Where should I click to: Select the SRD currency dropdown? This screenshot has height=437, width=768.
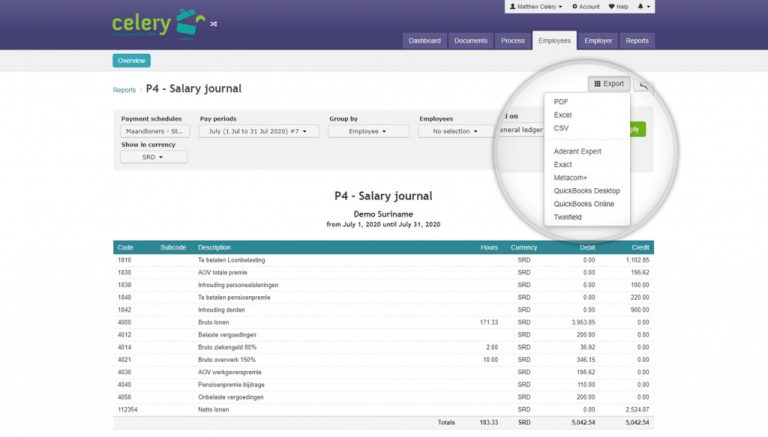[153, 157]
